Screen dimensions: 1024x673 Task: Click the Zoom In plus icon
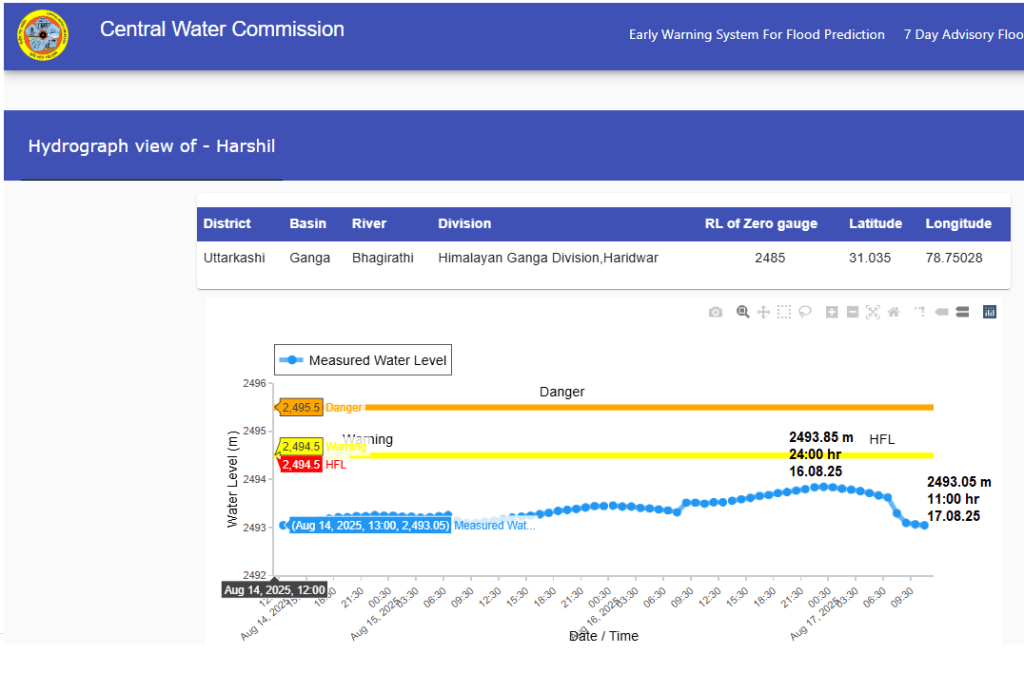click(832, 313)
